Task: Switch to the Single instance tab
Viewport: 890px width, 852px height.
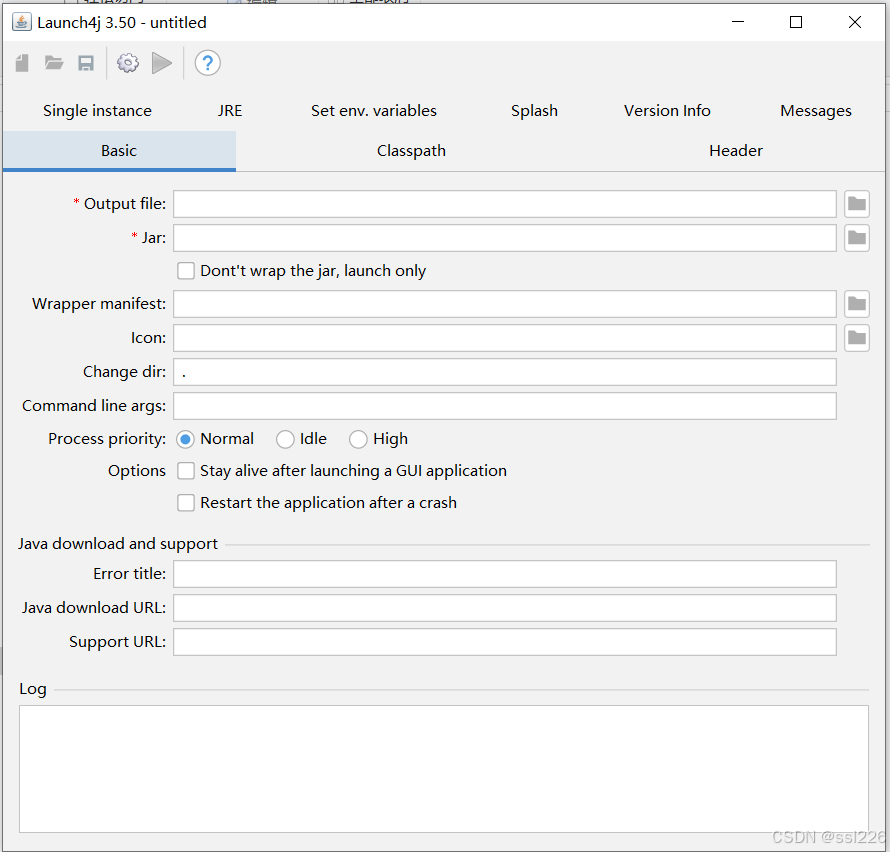Action: pyautogui.click(x=97, y=111)
